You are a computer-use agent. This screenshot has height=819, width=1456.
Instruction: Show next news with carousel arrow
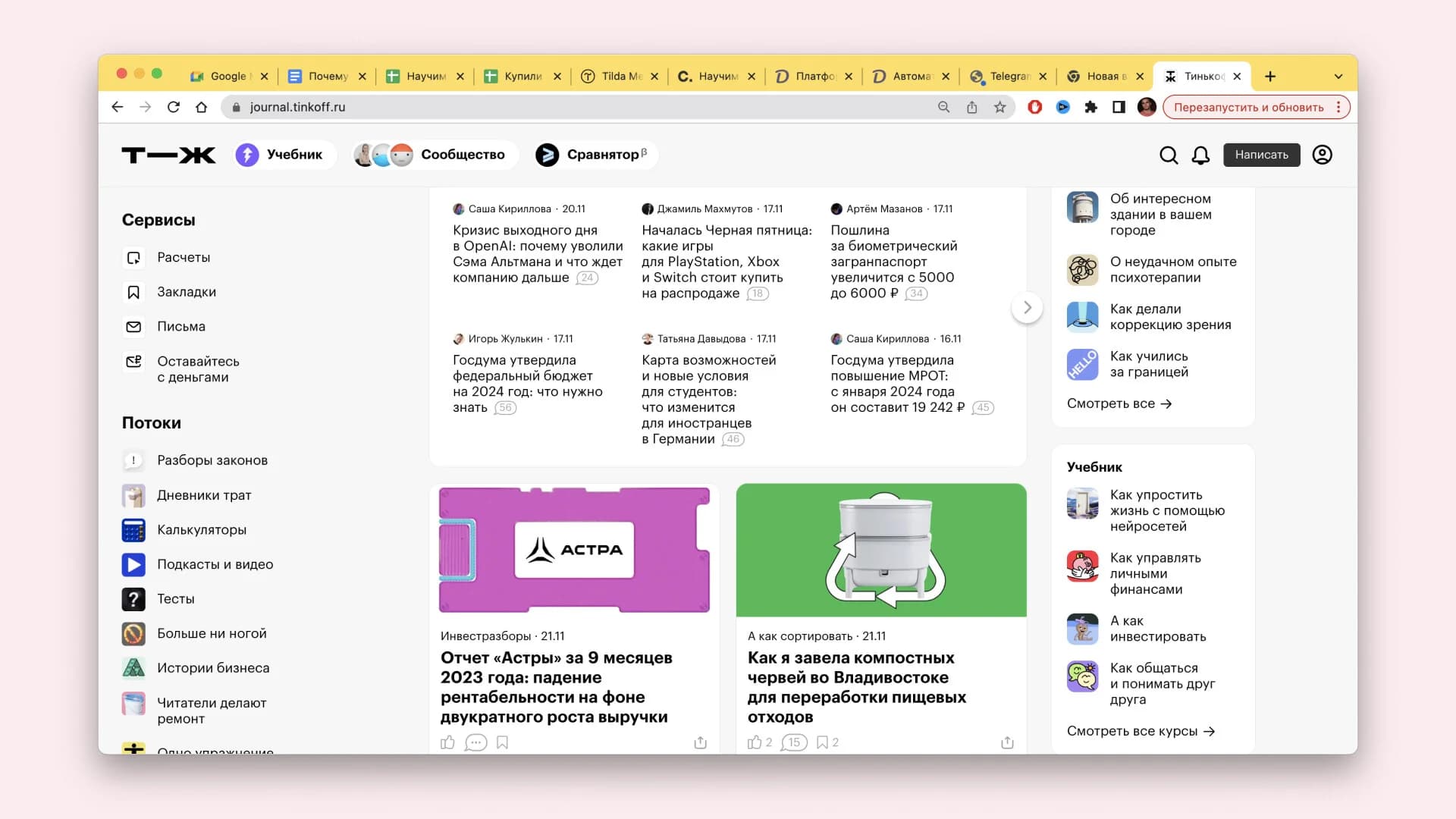point(1027,307)
